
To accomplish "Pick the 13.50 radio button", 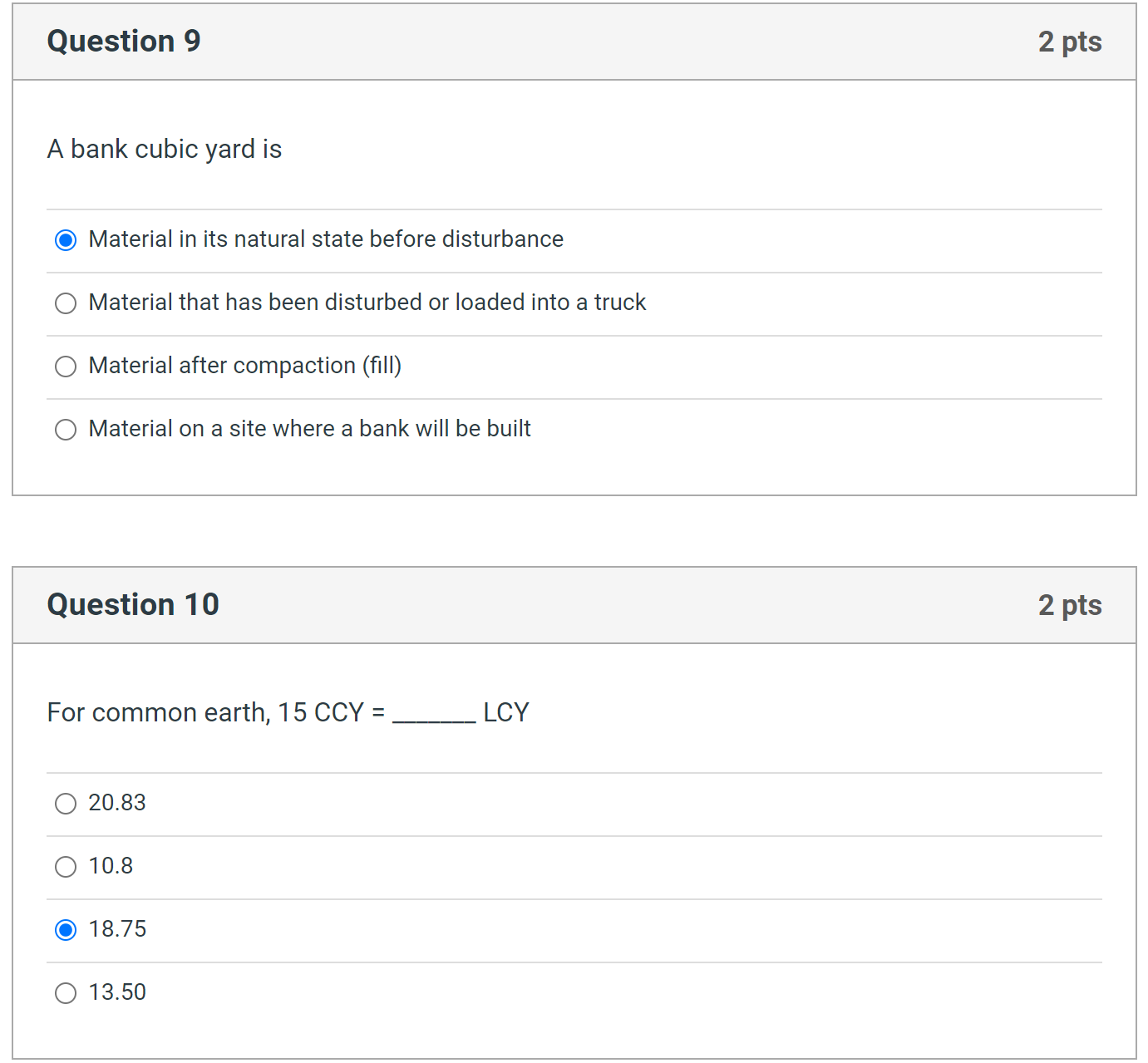I will click(x=66, y=993).
